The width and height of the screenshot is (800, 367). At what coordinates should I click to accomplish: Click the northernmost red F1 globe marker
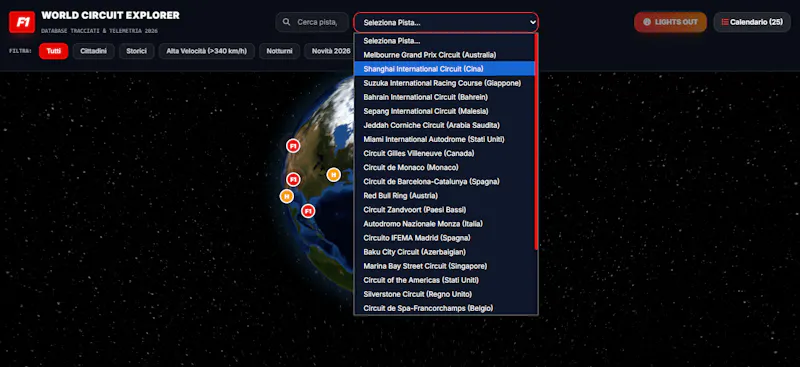293,146
